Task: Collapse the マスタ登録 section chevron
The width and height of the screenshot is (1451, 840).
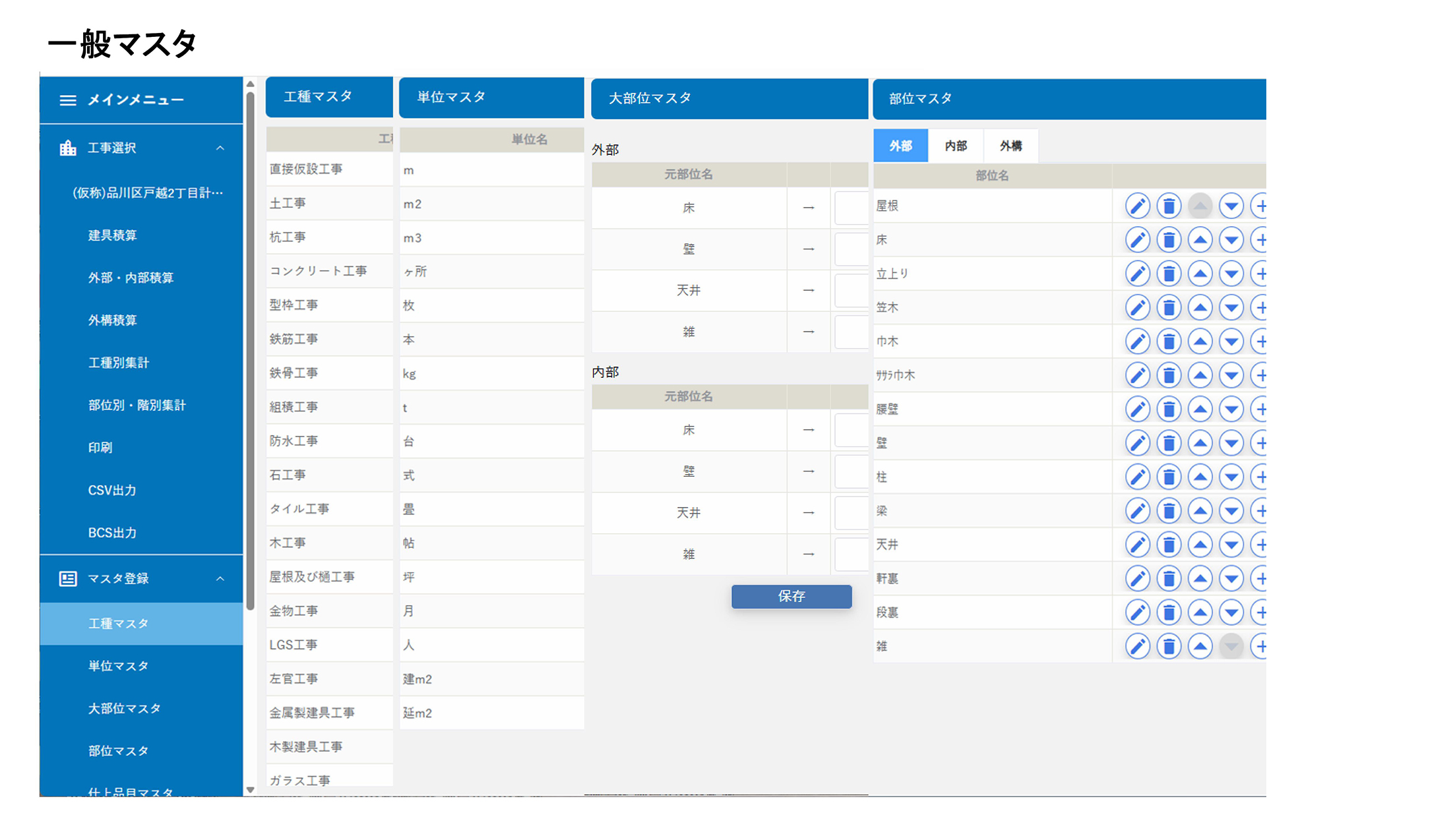Action: tap(220, 579)
